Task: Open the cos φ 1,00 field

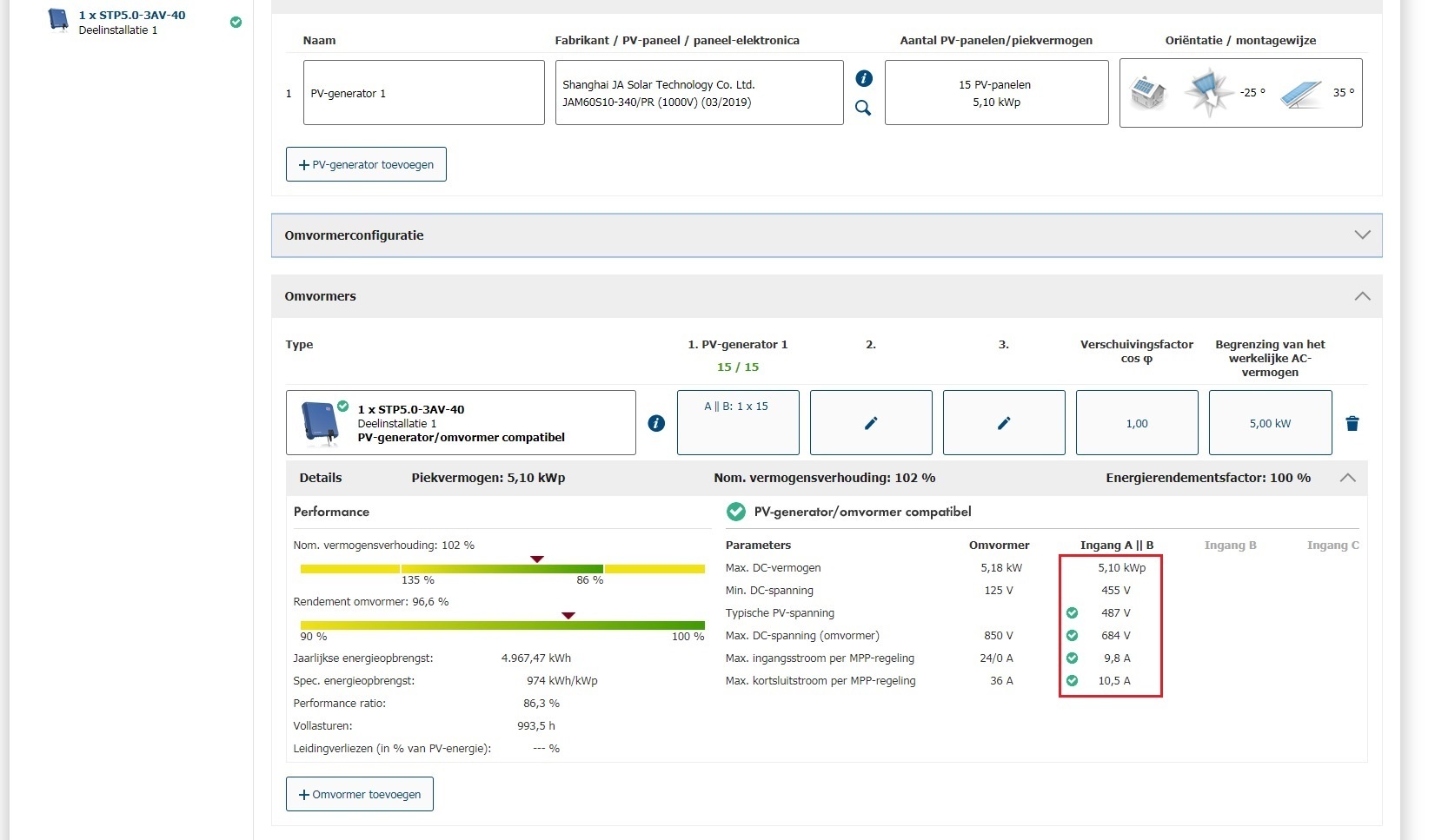Action: click(1137, 423)
